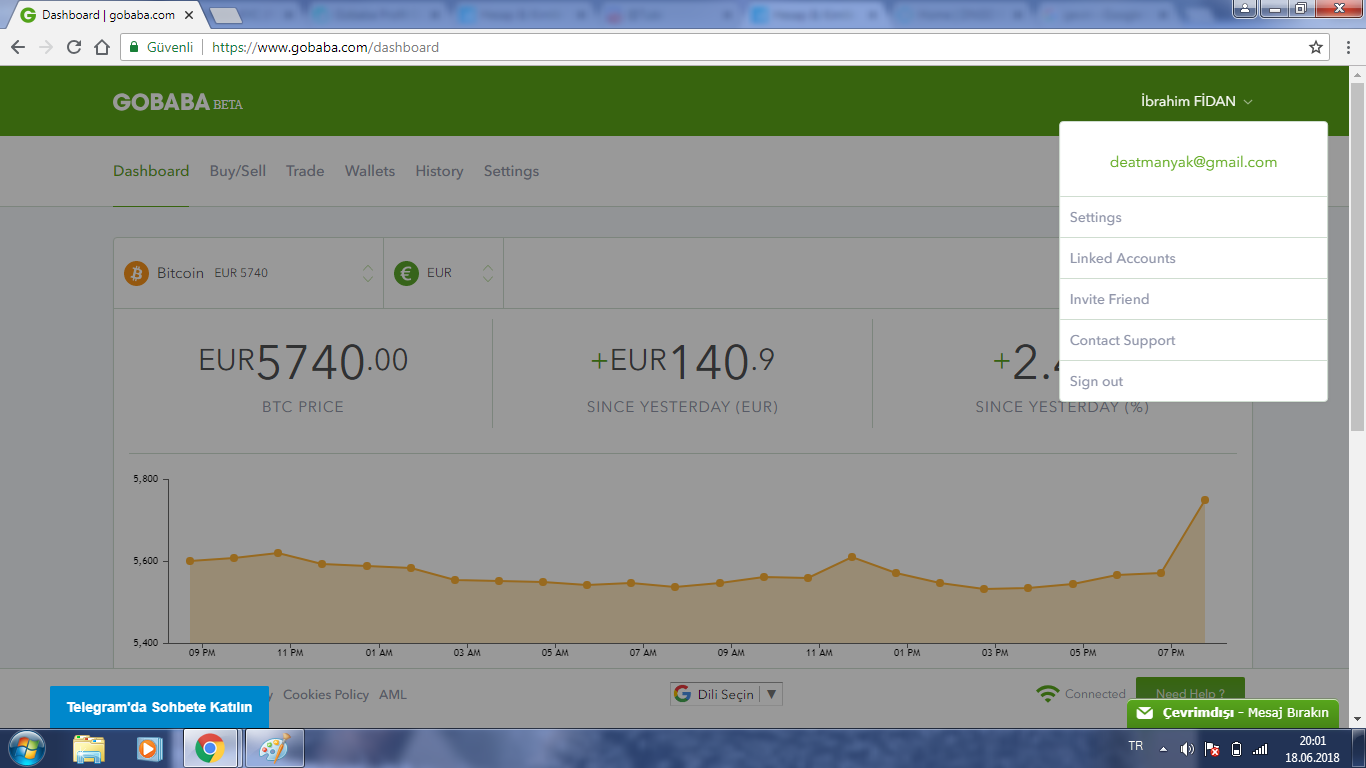Click the network signal tray icon
1366x768 pixels.
coord(1260,749)
